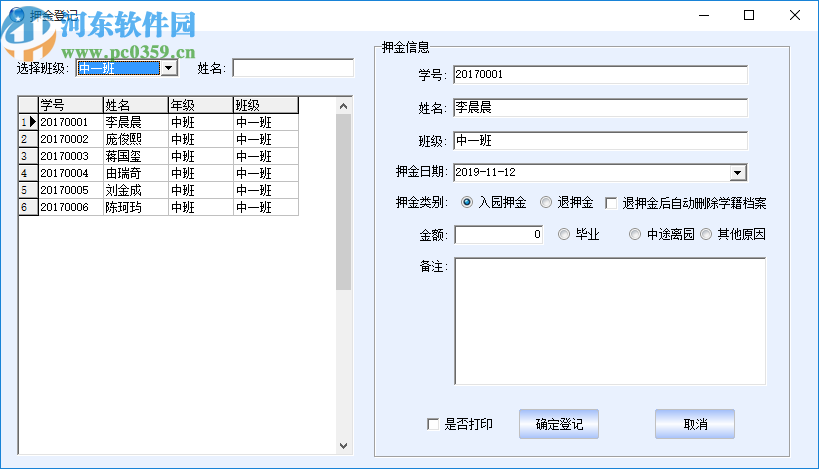
Task: Click inside the 备注 notes text area
Action: tap(610, 321)
